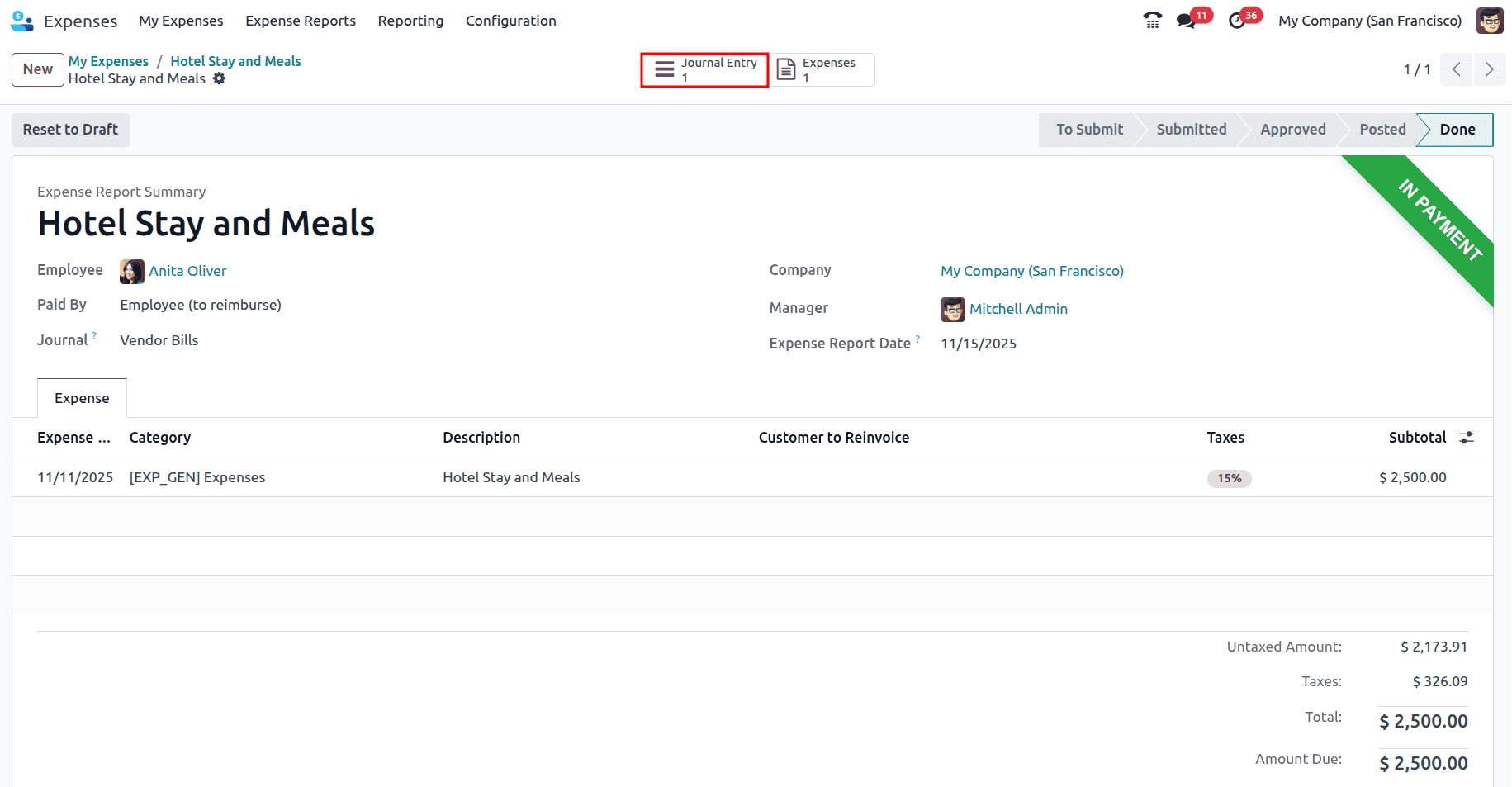1512x787 pixels.
Task: Select the 15% tax tag
Action: [1229, 477]
